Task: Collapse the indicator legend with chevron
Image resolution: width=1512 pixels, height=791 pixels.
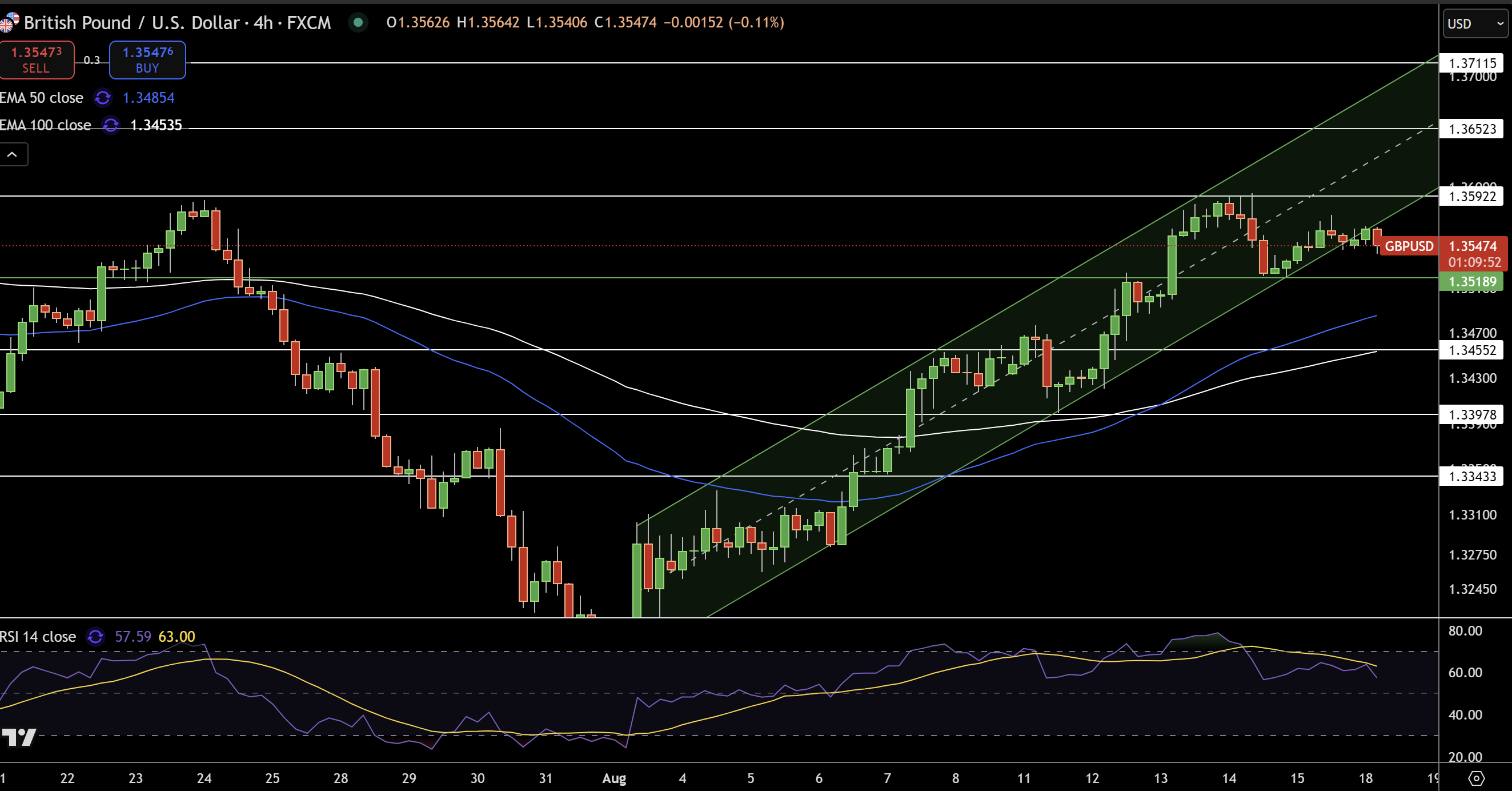Action: coord(13,154)
